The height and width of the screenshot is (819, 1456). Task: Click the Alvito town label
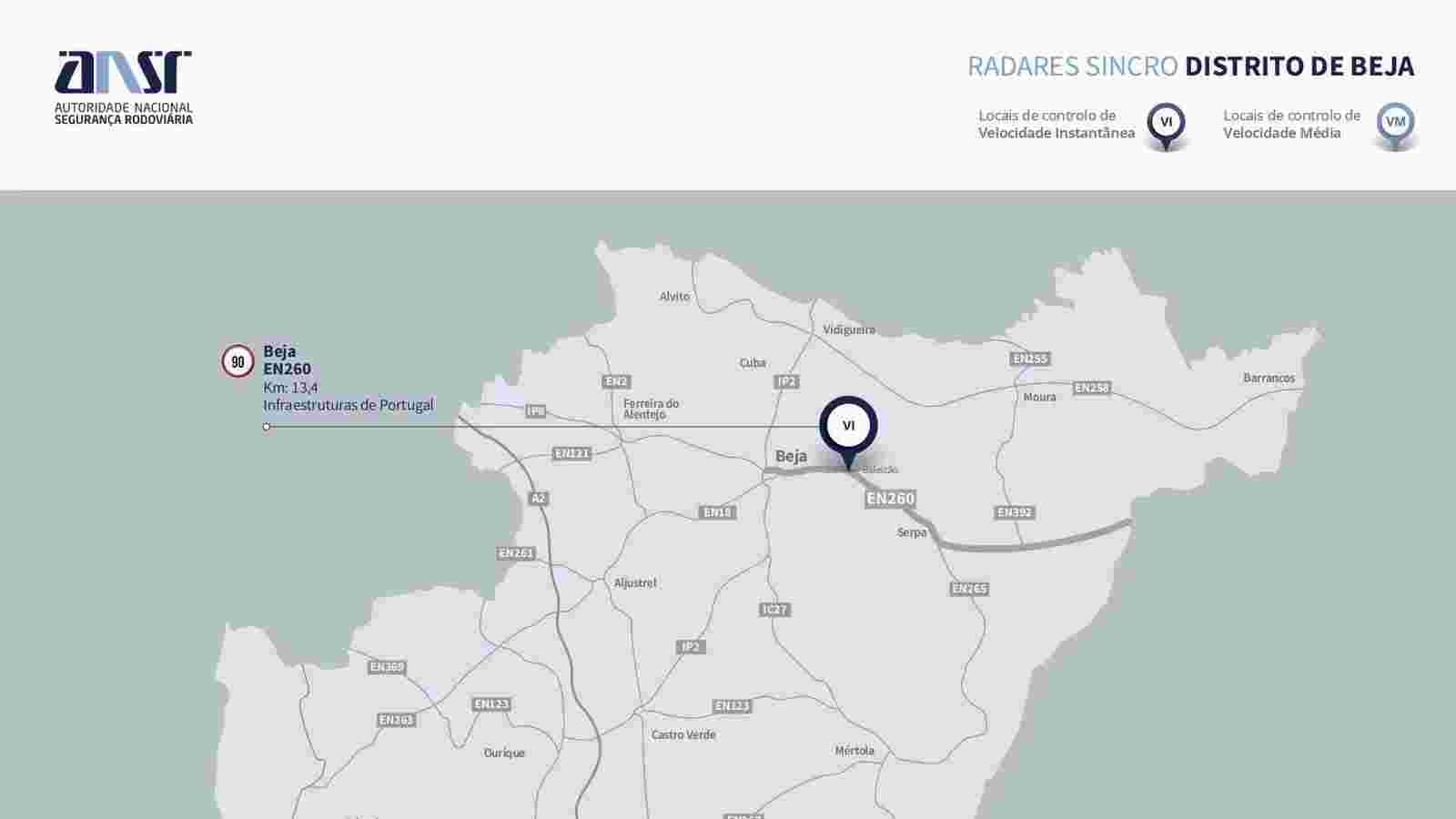(674, 297)
